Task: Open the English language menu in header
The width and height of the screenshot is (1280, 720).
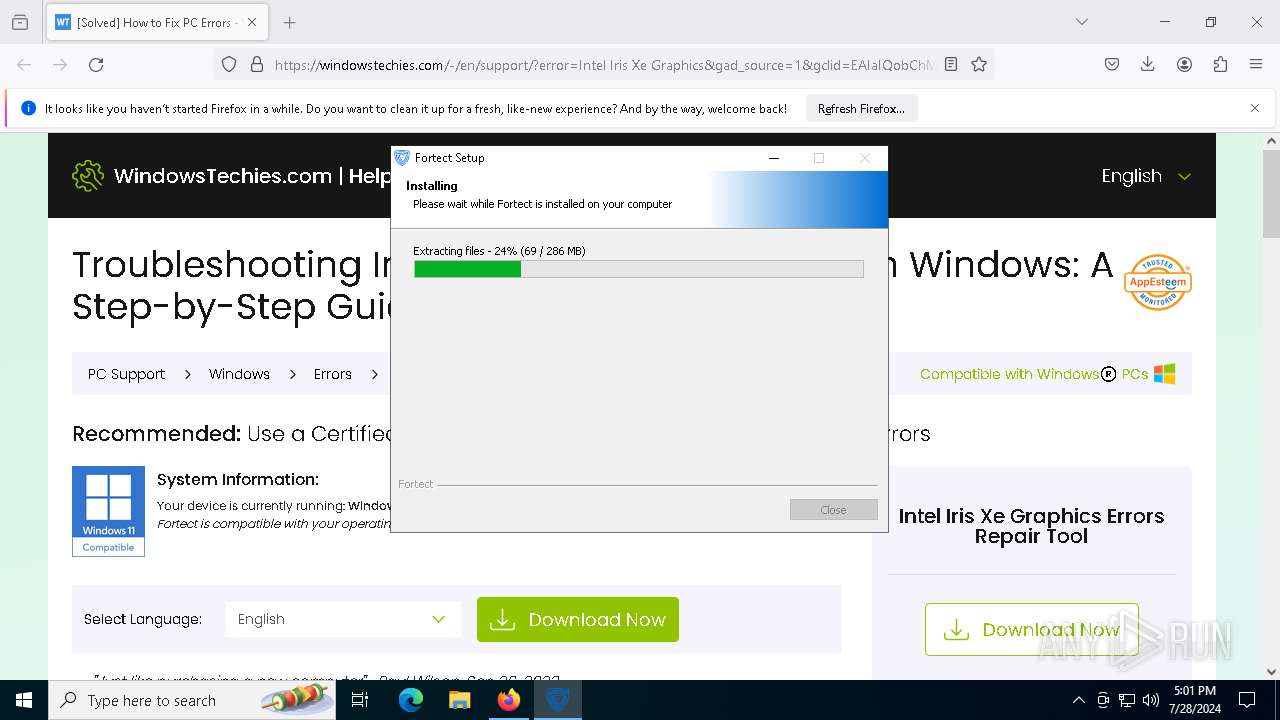Action: (x=1146, y=176)
